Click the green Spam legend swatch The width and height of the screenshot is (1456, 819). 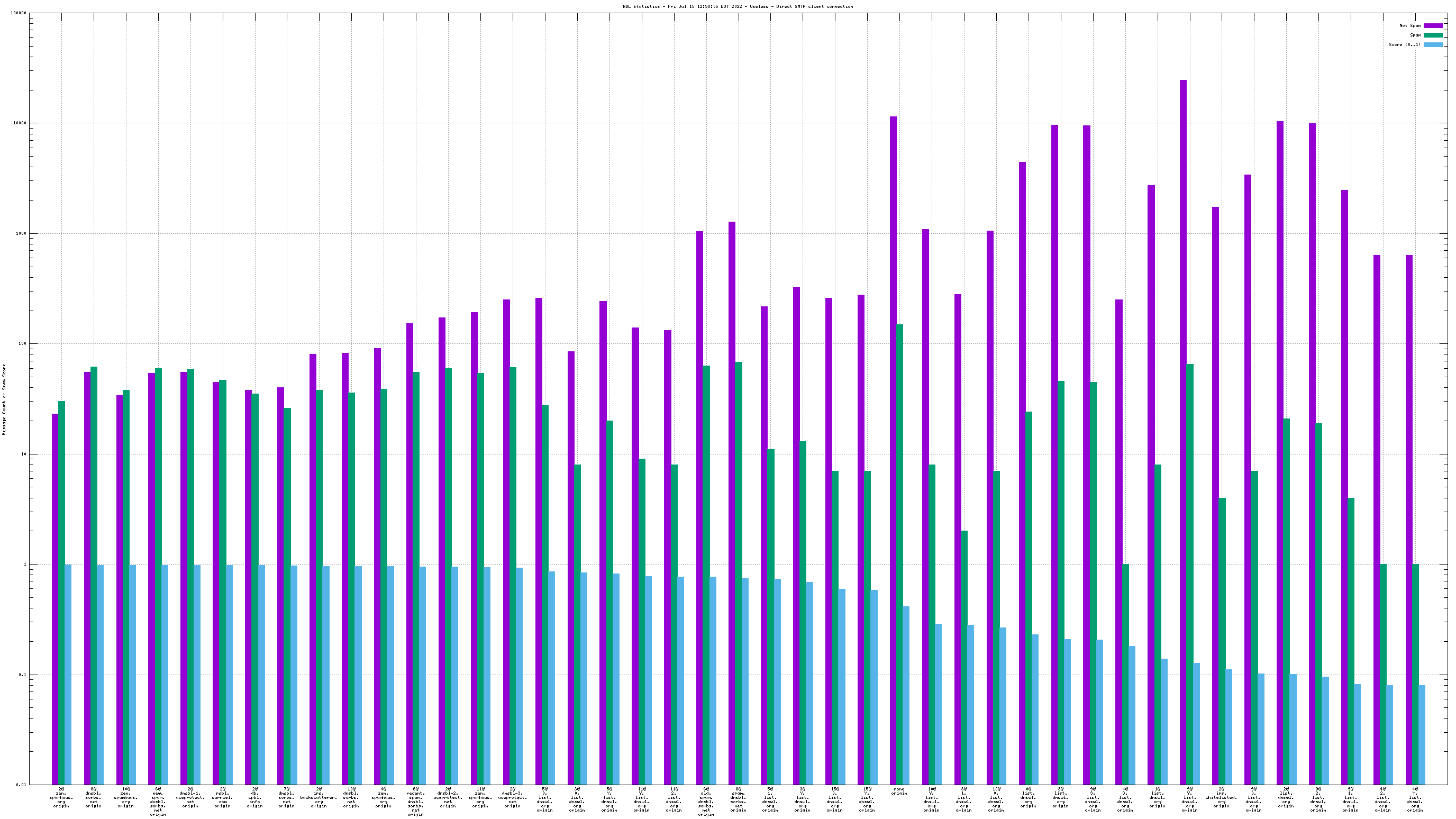[x=1433, y=35]
